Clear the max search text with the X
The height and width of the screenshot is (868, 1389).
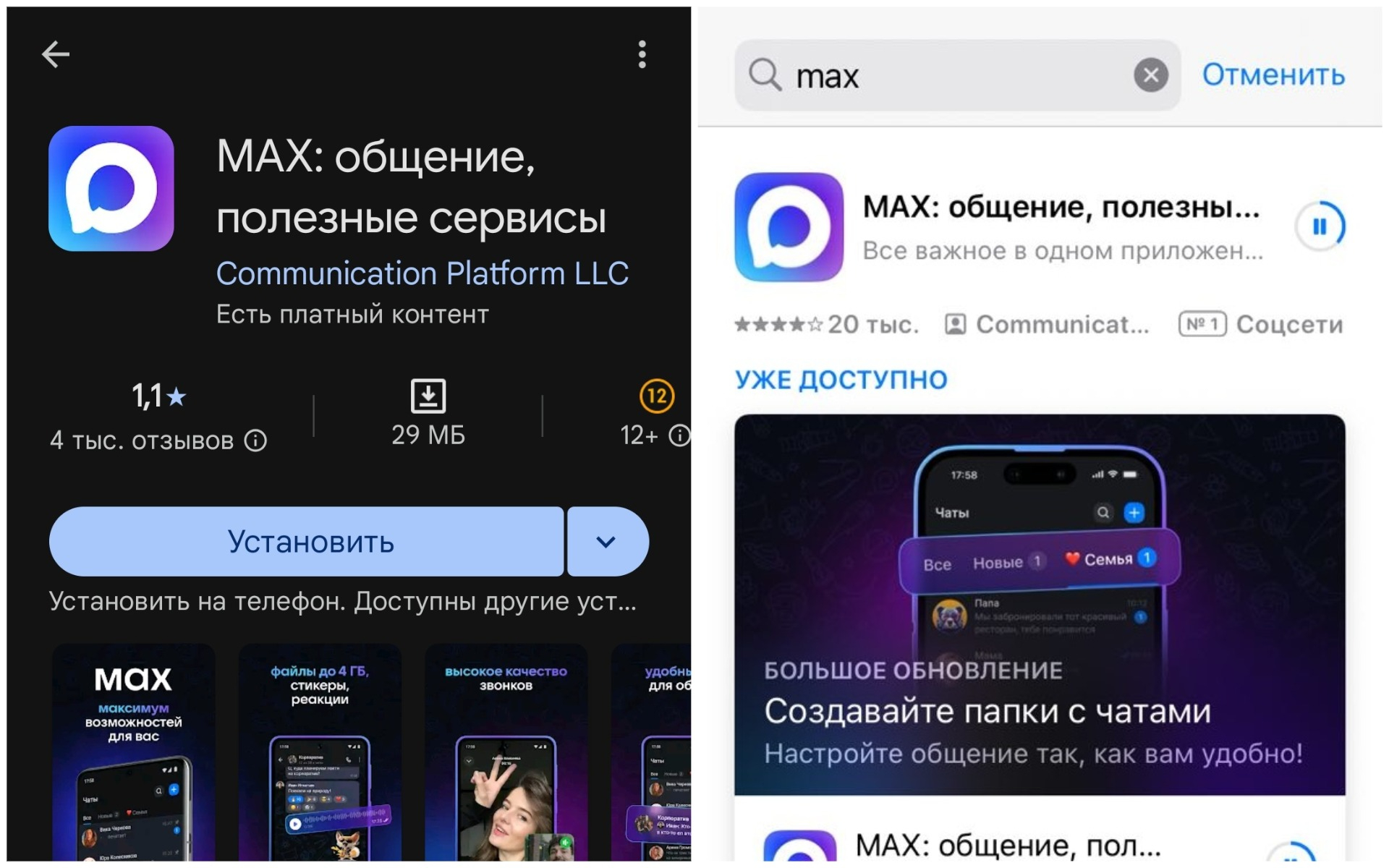click(x=1151, y=75)
